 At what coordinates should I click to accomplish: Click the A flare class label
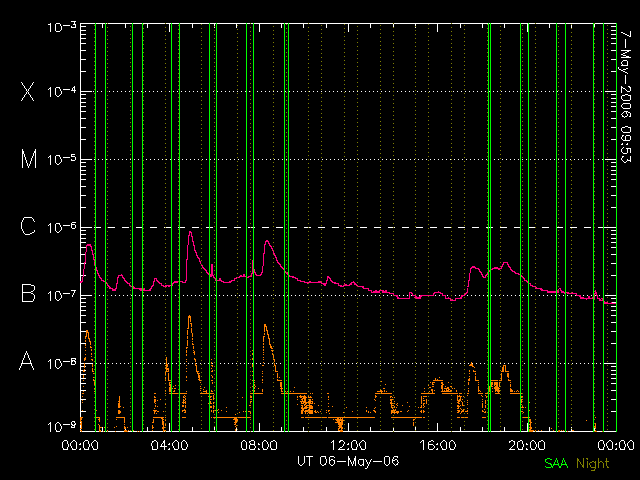[27, 361]
